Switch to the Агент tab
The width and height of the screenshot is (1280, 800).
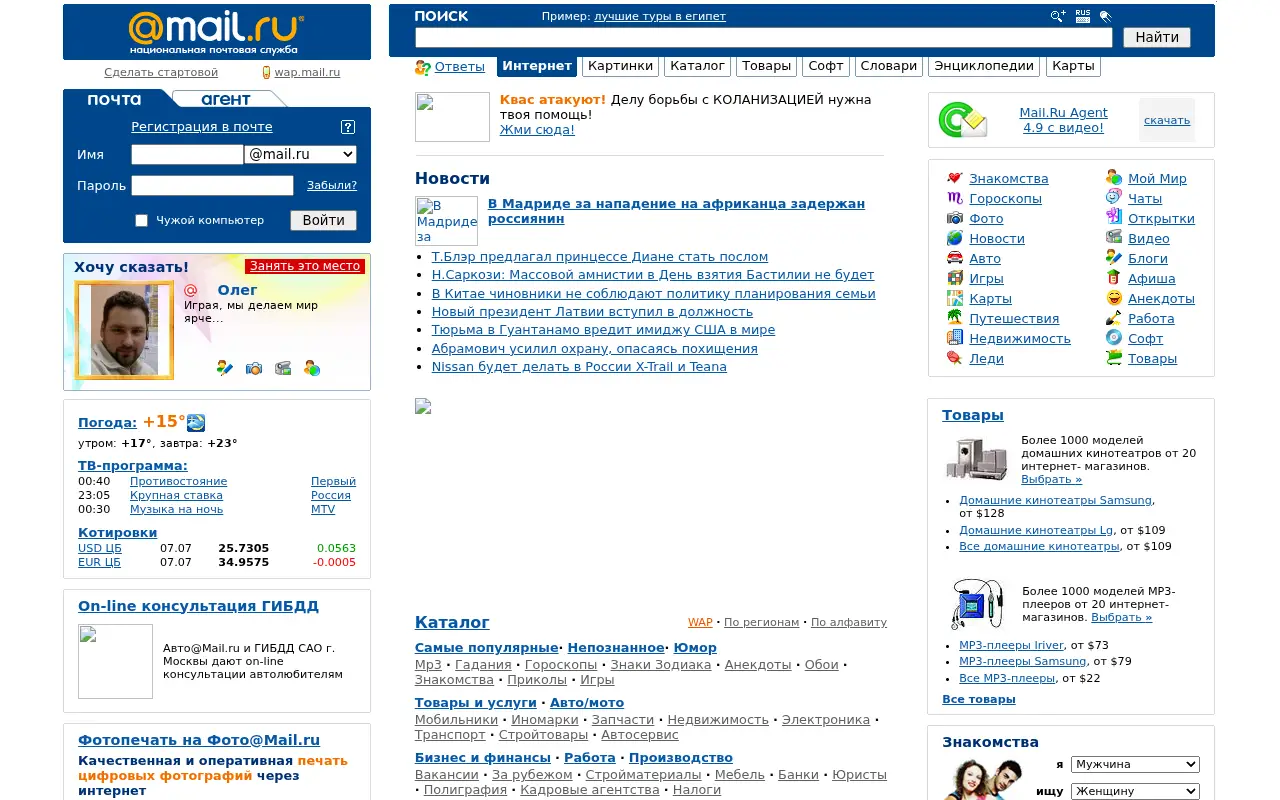pos(226,99)
